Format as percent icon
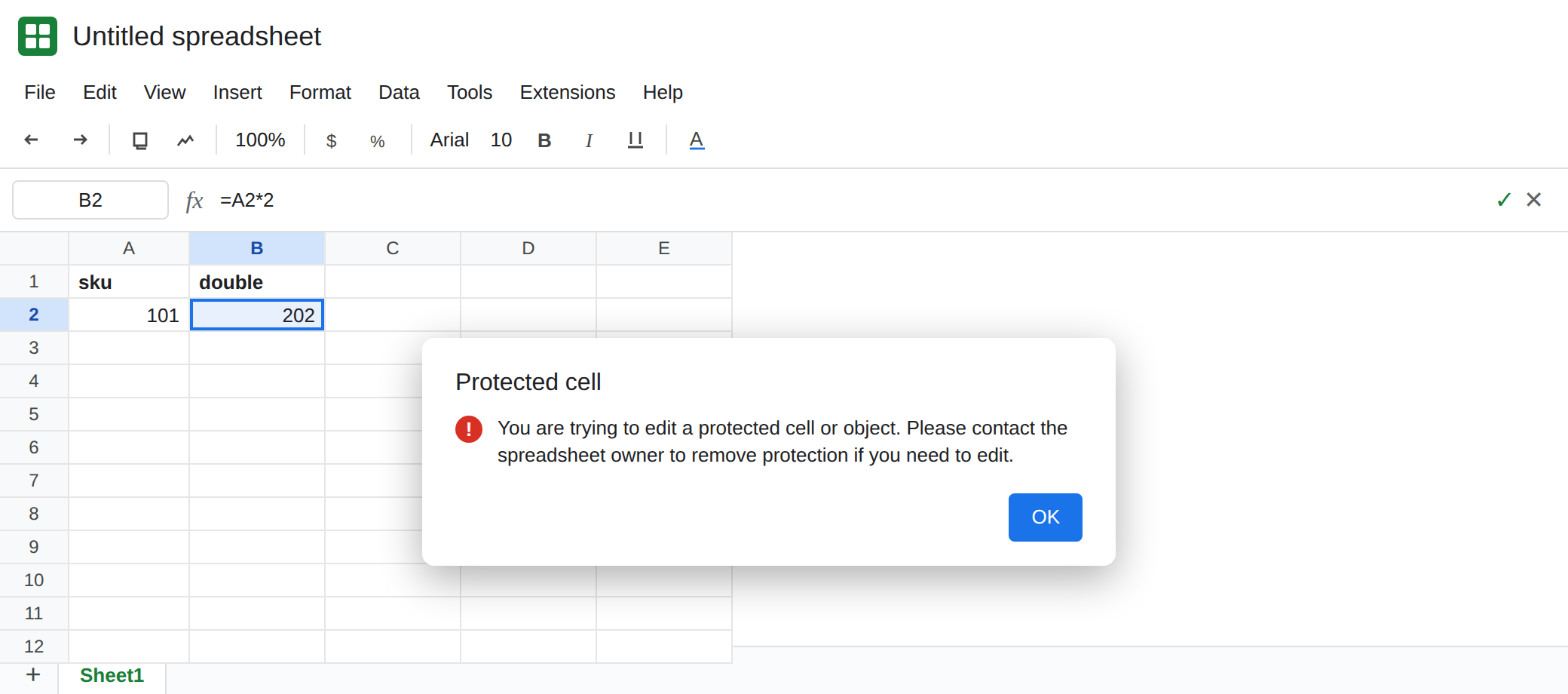The height and width of the screenshot is (694, 1568). [378, 141]
